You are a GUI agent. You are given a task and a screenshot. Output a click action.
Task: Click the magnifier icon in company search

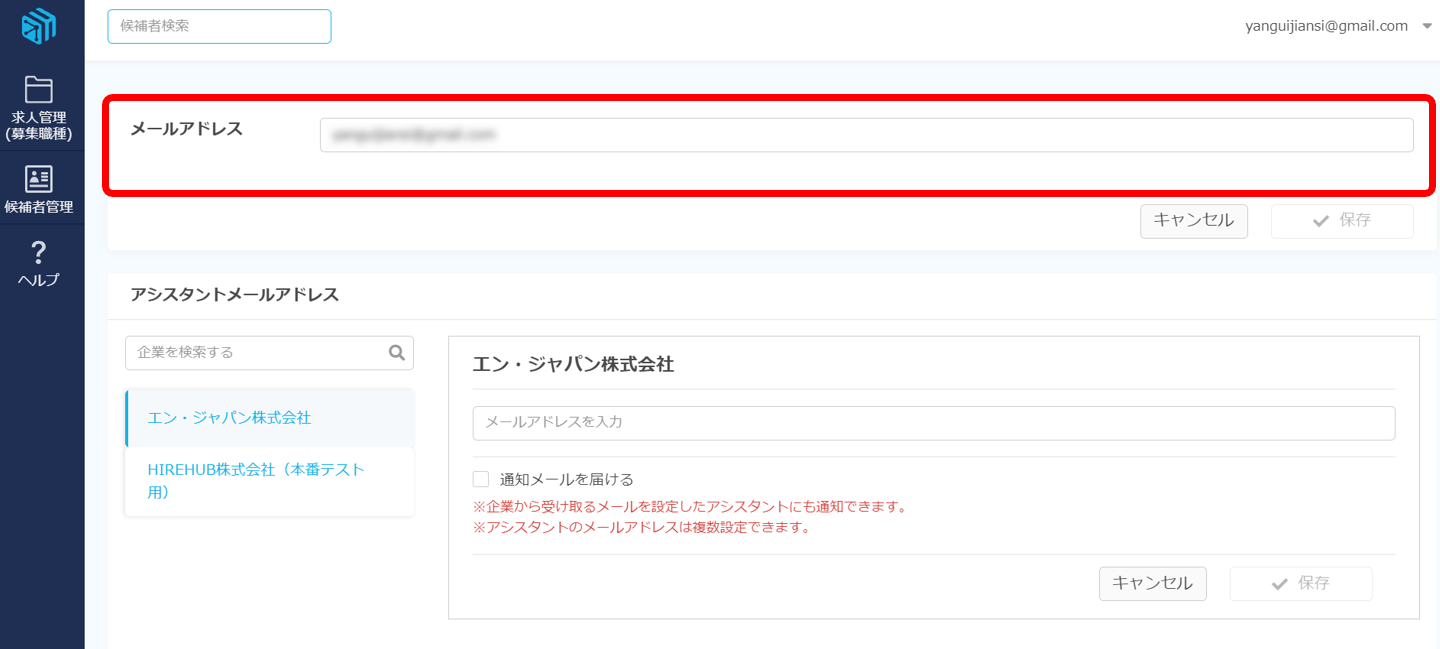point(396,352)
